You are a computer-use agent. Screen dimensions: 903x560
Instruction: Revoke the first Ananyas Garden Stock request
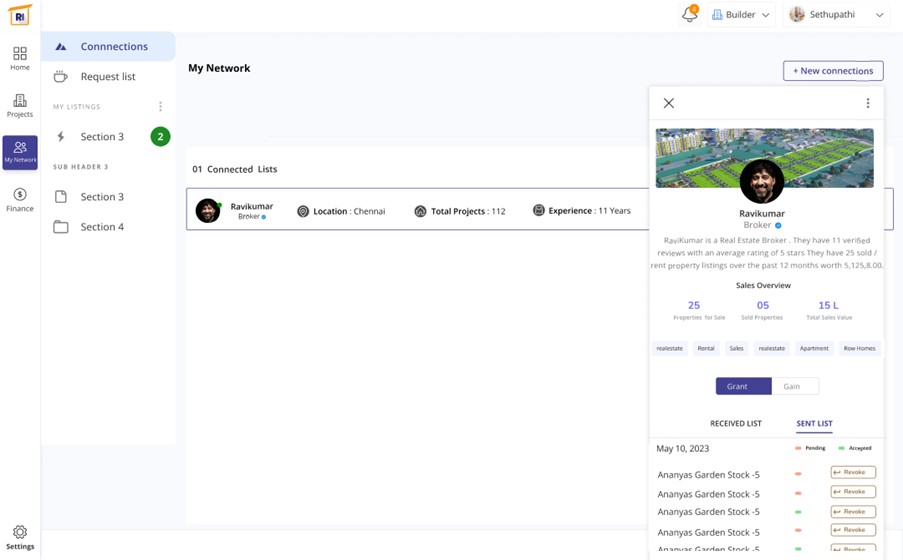pyautogui.click(x=853, y=472)
